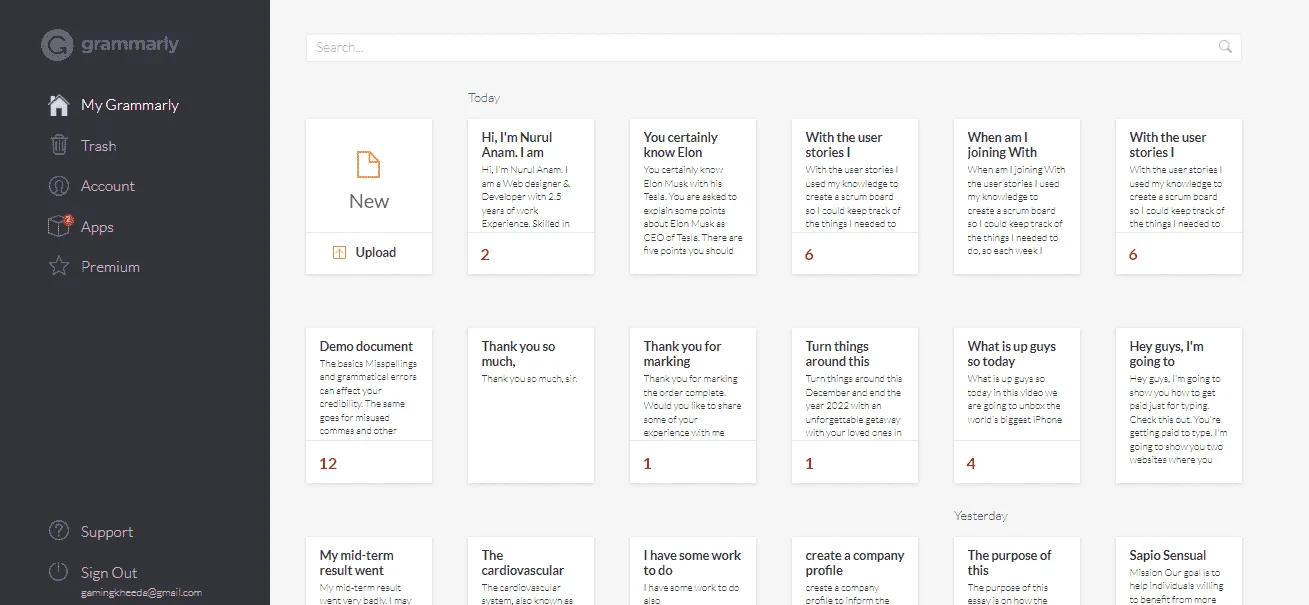This screenshot has height=605, width=1309.
Task: Click the search magnifier icon
Action: coord(1225,47)
